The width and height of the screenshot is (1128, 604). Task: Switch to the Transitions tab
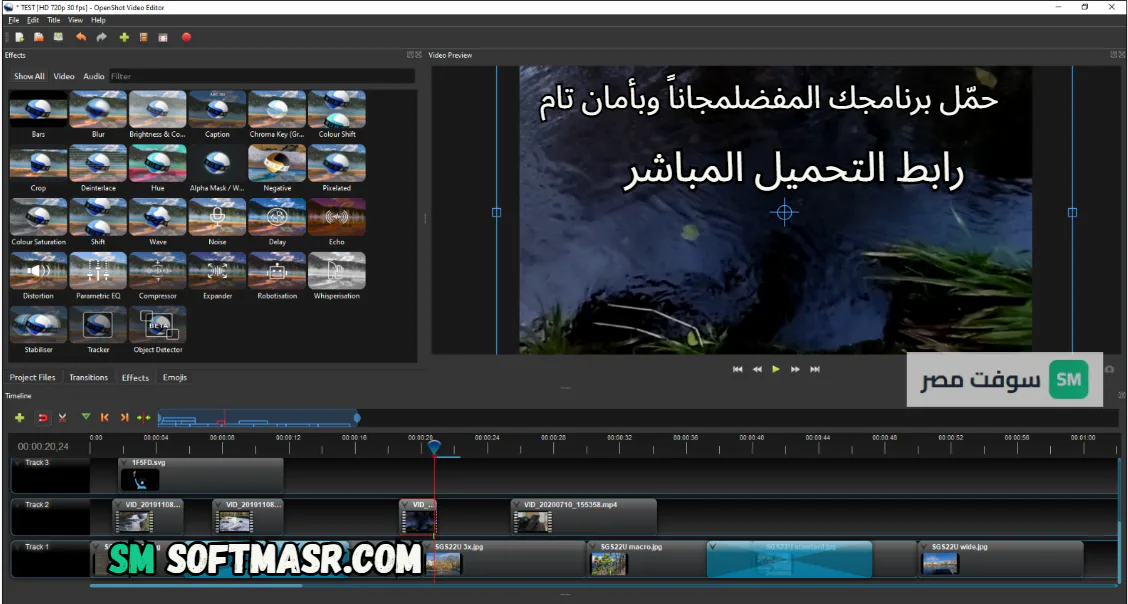click(x=88, y=378)
